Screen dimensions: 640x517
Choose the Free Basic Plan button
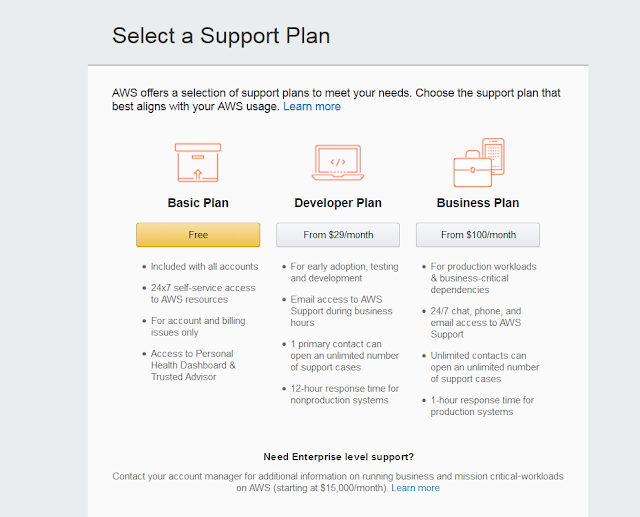[198, 235]
